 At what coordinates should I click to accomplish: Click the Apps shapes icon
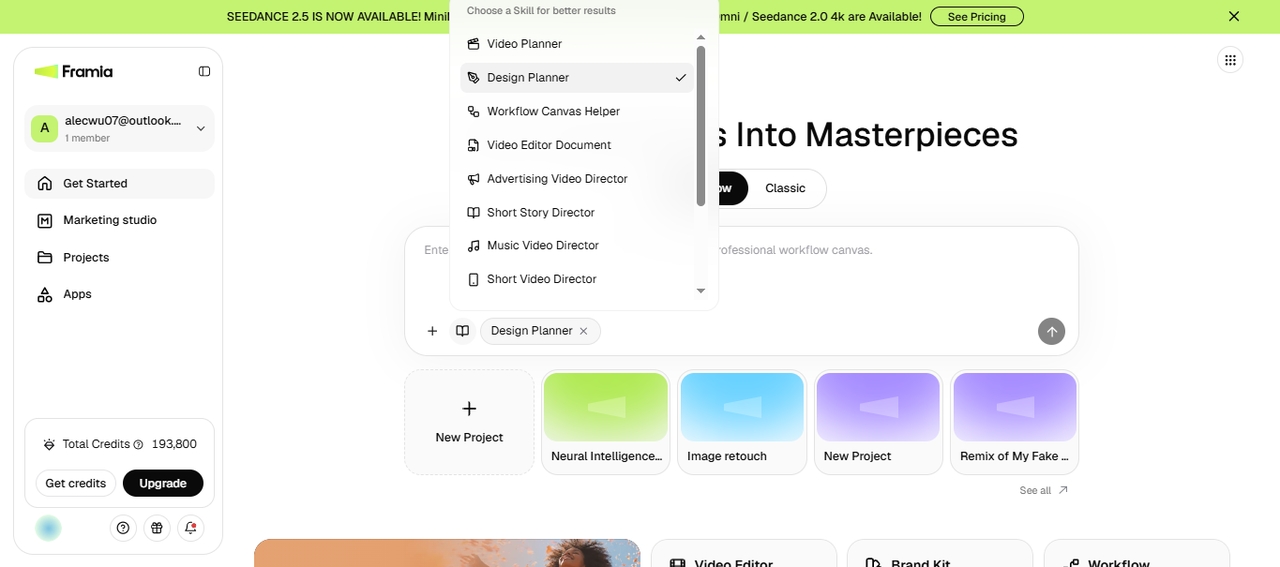pos(44,294)
